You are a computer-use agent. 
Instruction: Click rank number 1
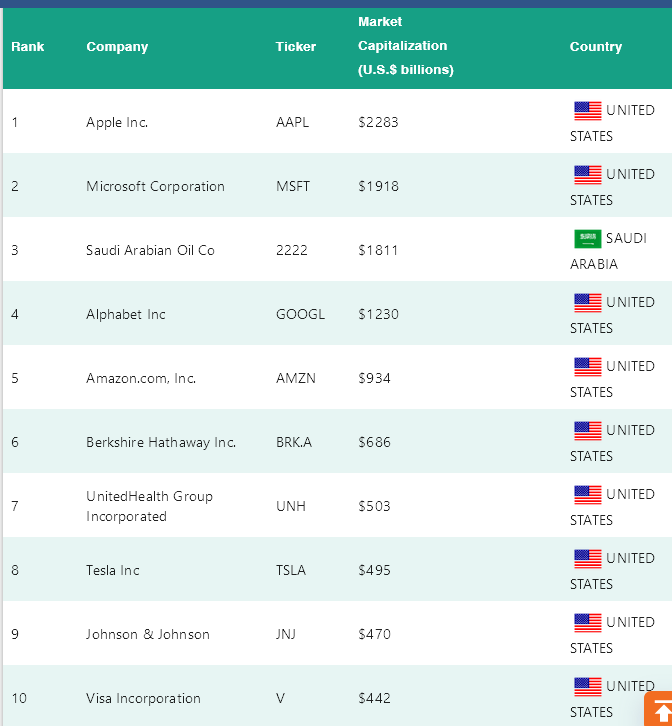pyautogui.click(x=15, y=122)
